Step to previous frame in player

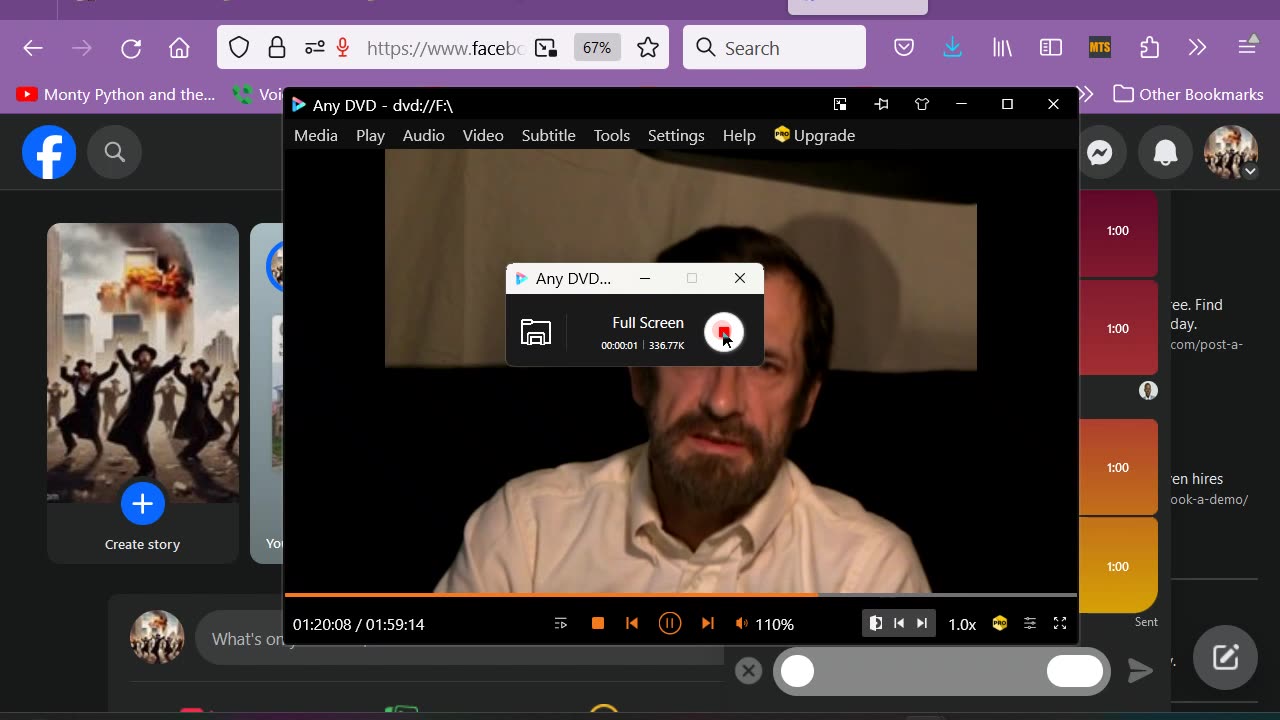(899, 623)
